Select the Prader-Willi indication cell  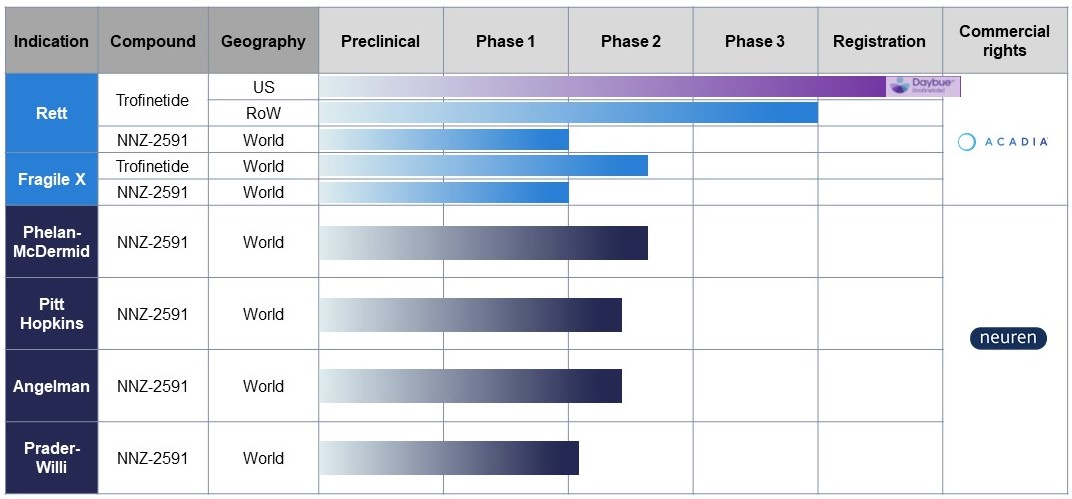[x=51, y=458]
